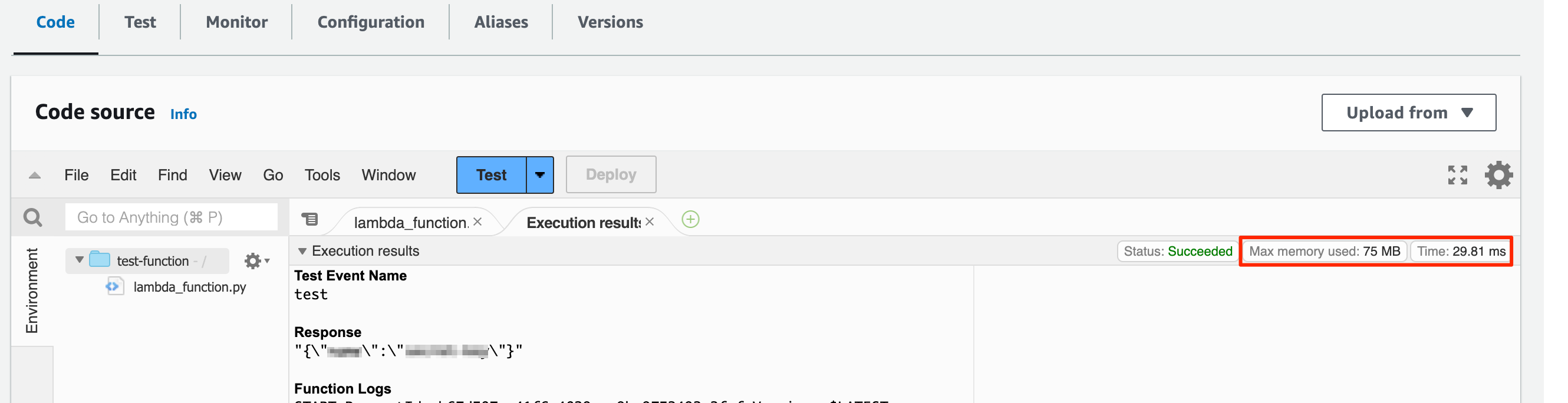Open test-function folder gear settings

pos(256,261)
